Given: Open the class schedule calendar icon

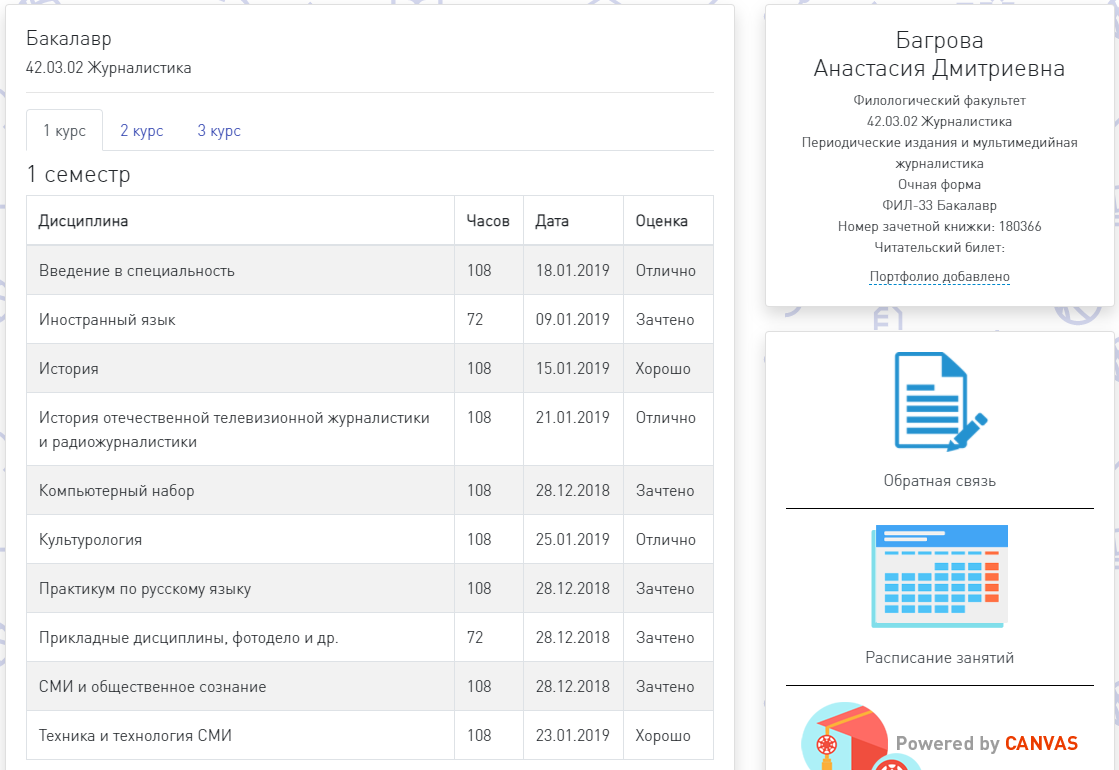Looking at the screenshot, I should tap(939, 576).
